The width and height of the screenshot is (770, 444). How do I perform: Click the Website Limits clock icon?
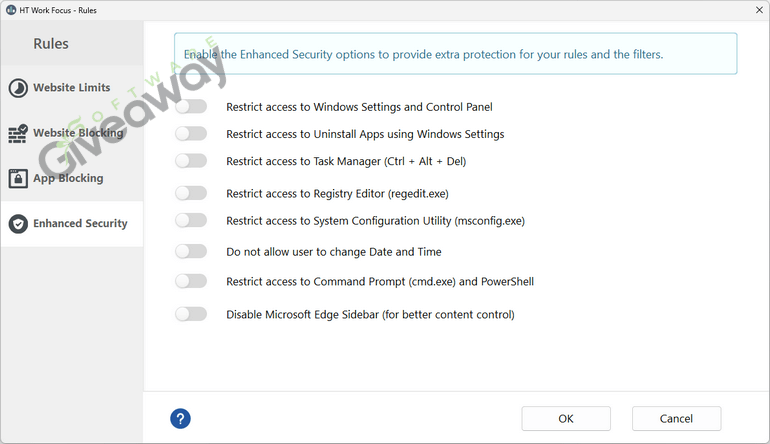click(18, 88)
